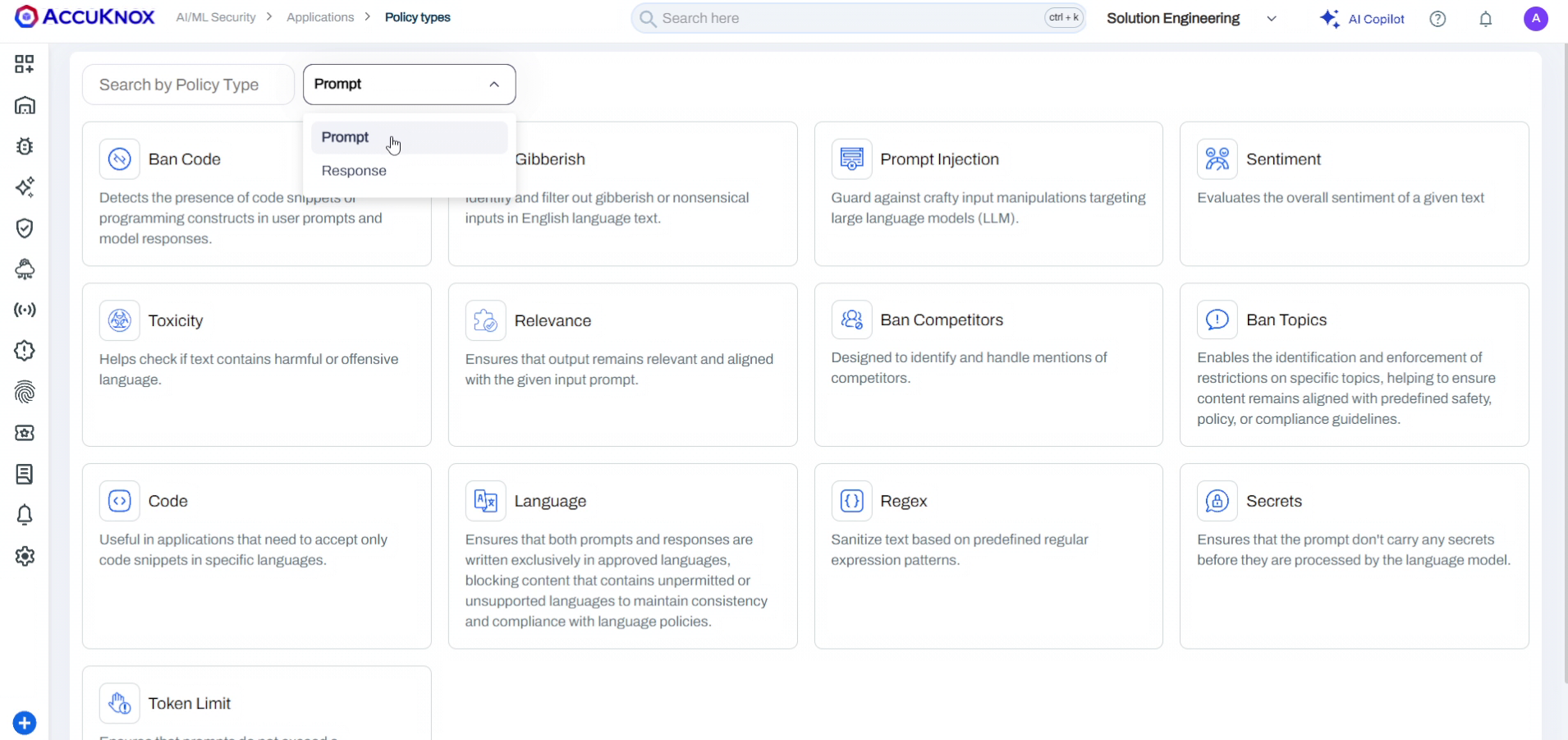Click the notification bell in top bar
Image resolution: width=1568 pixels, height=740 pixels.
(x=1485, y=19)
